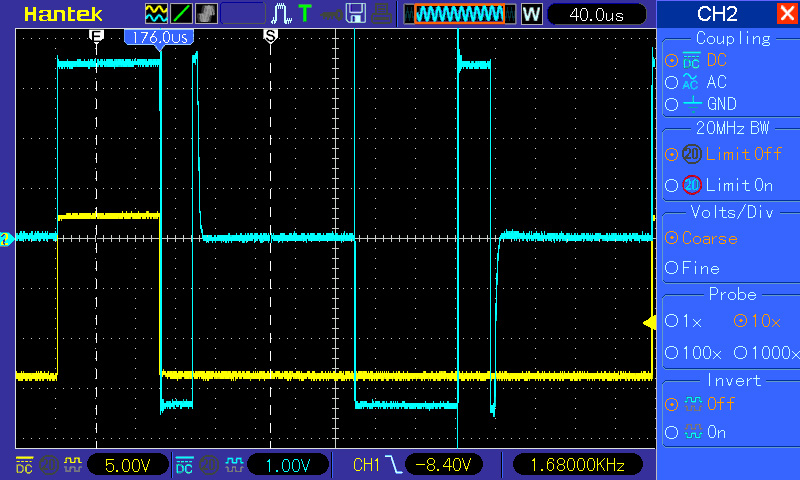Screen dimensions: 800x480
Task: Select AC coupling
Action: 696,82
